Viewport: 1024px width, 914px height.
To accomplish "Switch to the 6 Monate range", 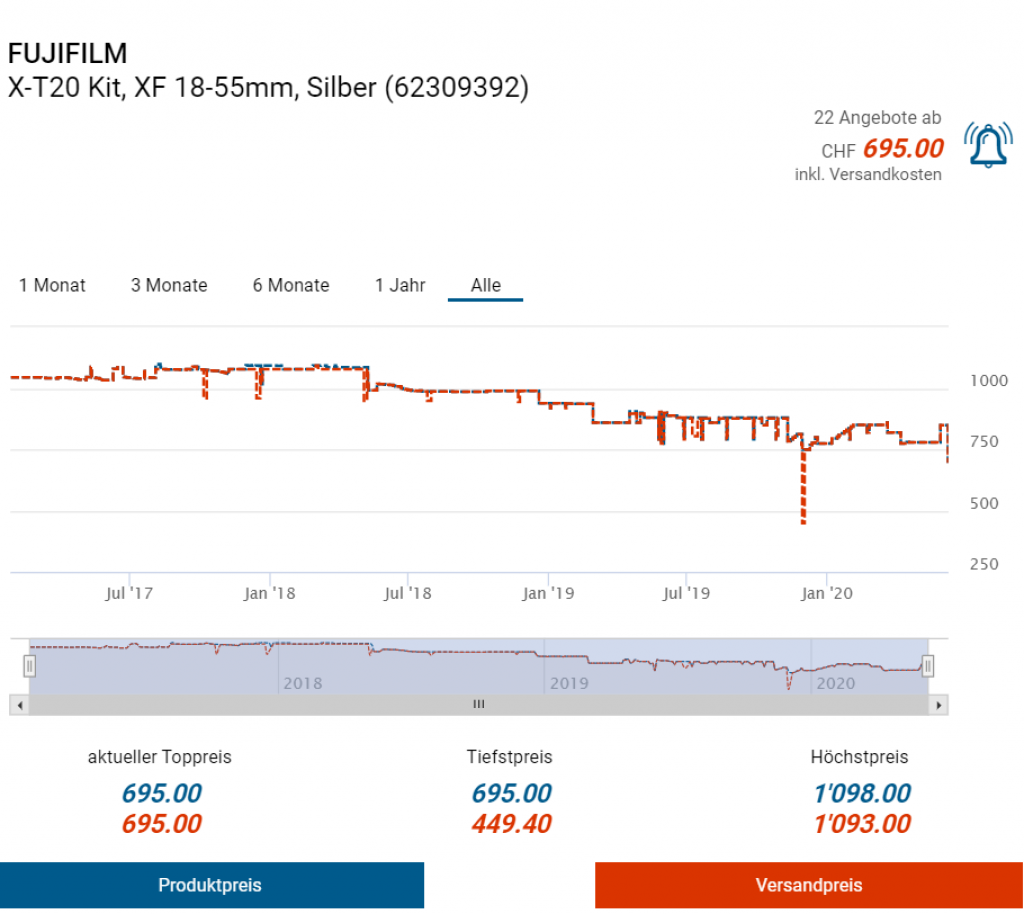I will (x=291, y=285).
